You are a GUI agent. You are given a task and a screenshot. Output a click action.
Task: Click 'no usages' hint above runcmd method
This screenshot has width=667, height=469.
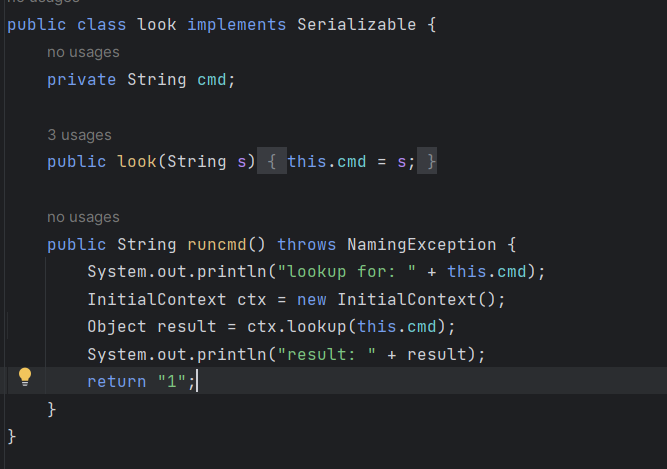[83, 217]
